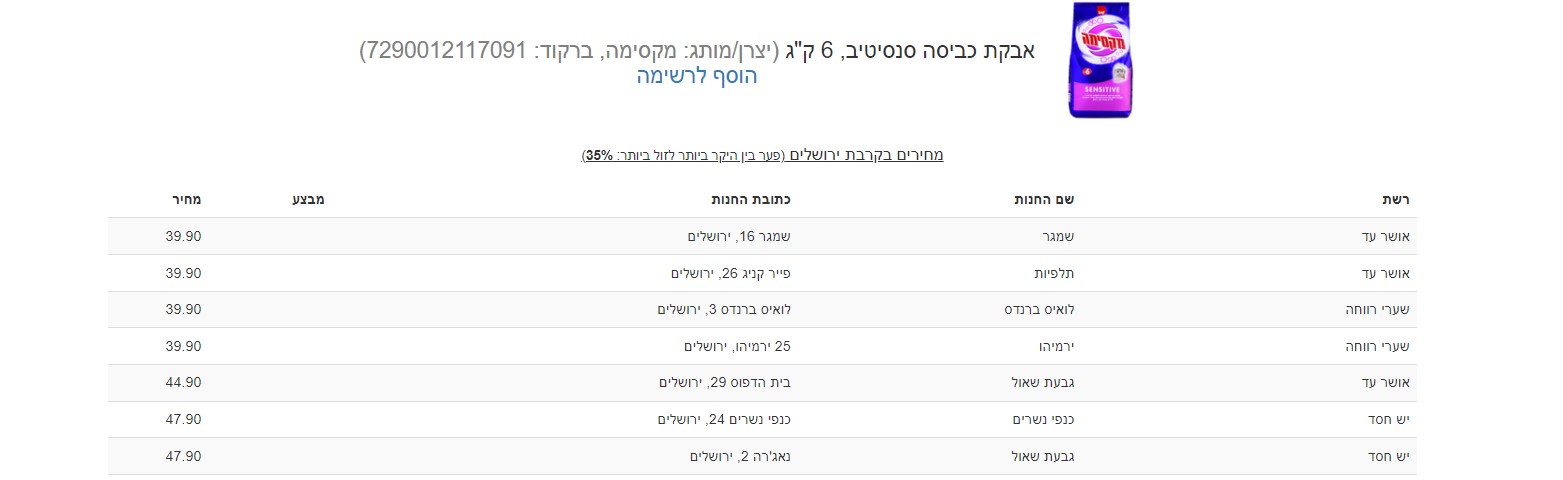Click the product barcode number 7290012117091
This screenshot has width=1563, height=480.
(442, 50)
